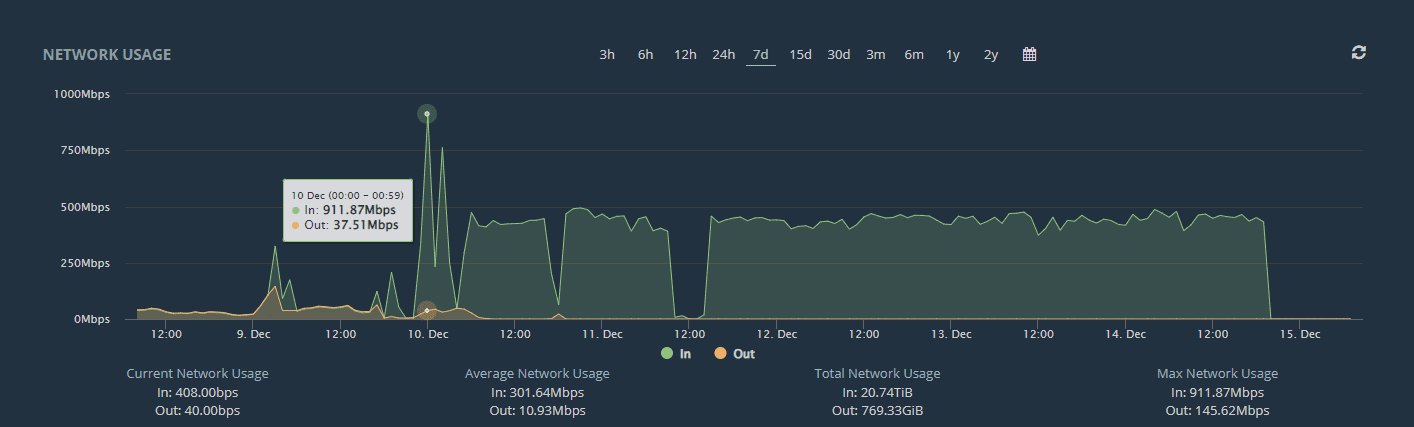1414x427 pixels.
Task: Click the 13. Dec axis label
Action: (951, 333)
